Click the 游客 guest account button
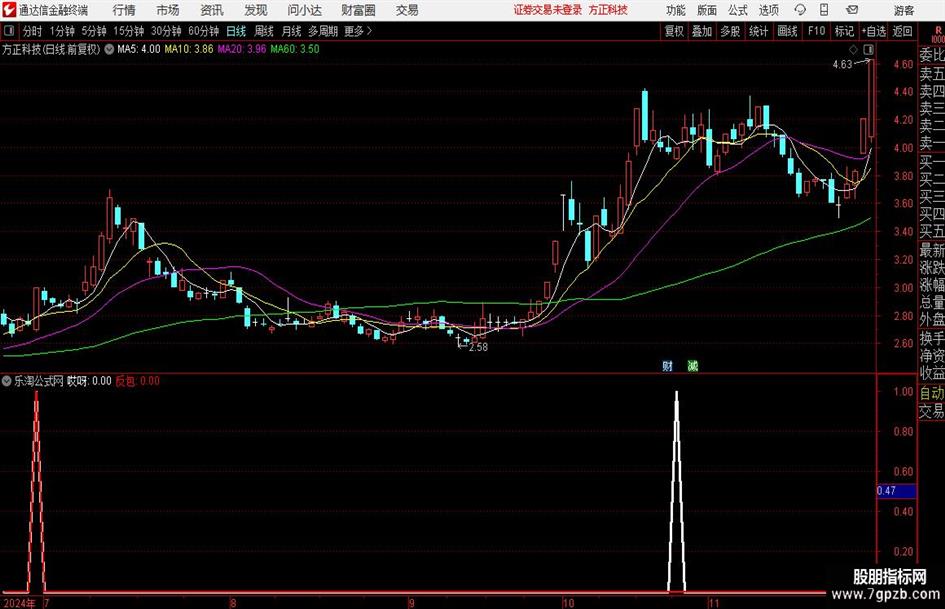Viewport: 945px width, 609px height. 903,10
